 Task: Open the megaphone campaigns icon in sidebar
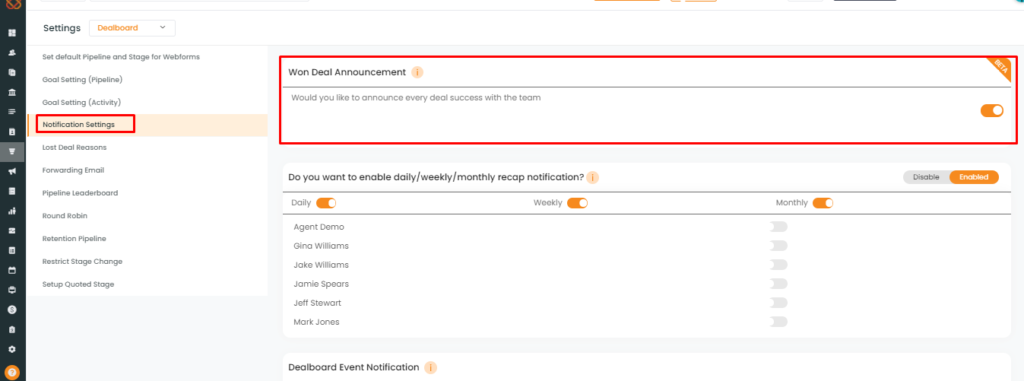click(12, 171)
